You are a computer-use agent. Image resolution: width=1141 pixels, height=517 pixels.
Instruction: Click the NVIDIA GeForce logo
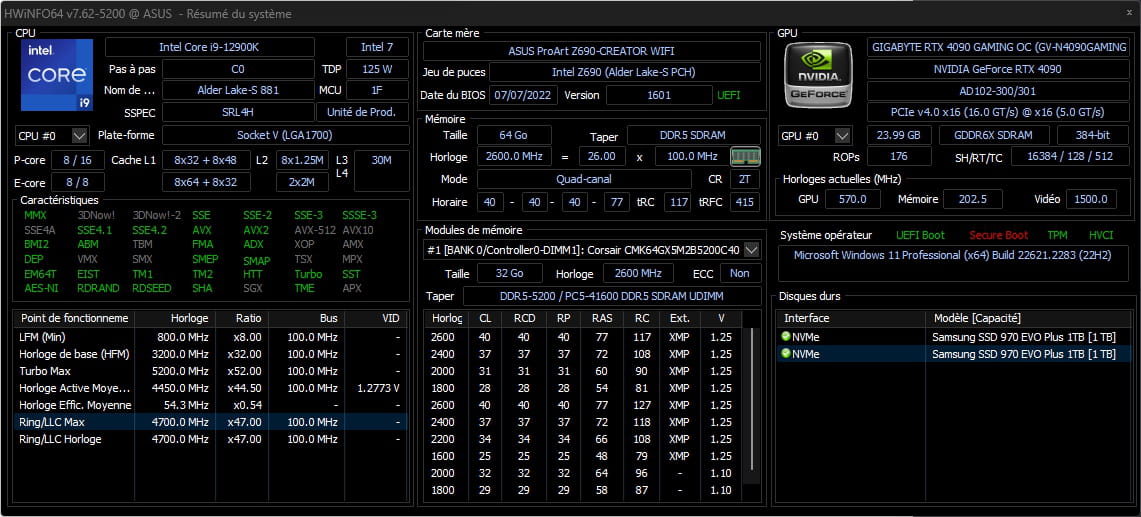pyautogui.click(x=819, y=75)
